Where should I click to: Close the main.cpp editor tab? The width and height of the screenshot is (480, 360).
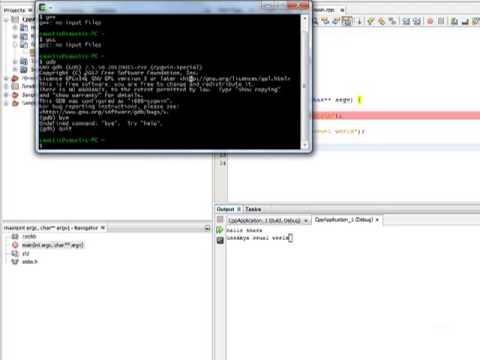click(x=342, y=10)
